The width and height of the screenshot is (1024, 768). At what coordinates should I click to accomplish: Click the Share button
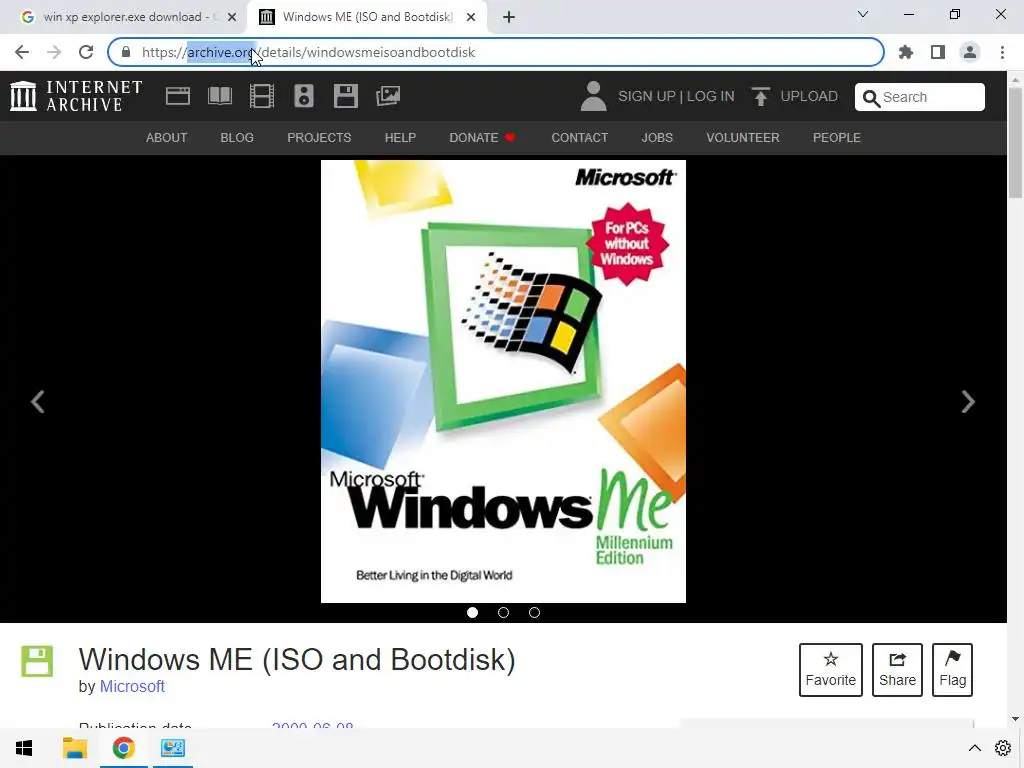(897, 670)
